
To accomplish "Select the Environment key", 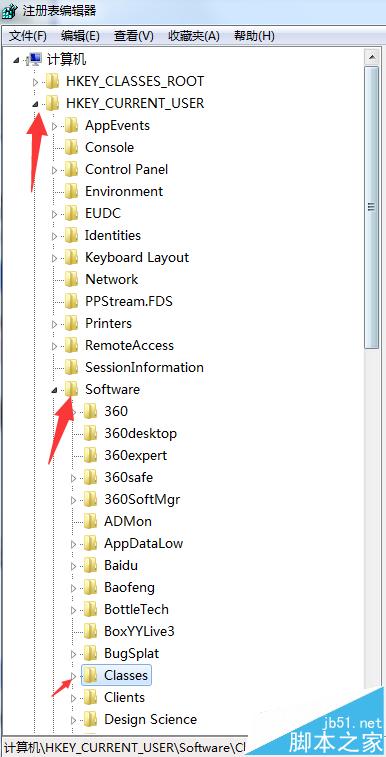I will [x=124, y=191].
